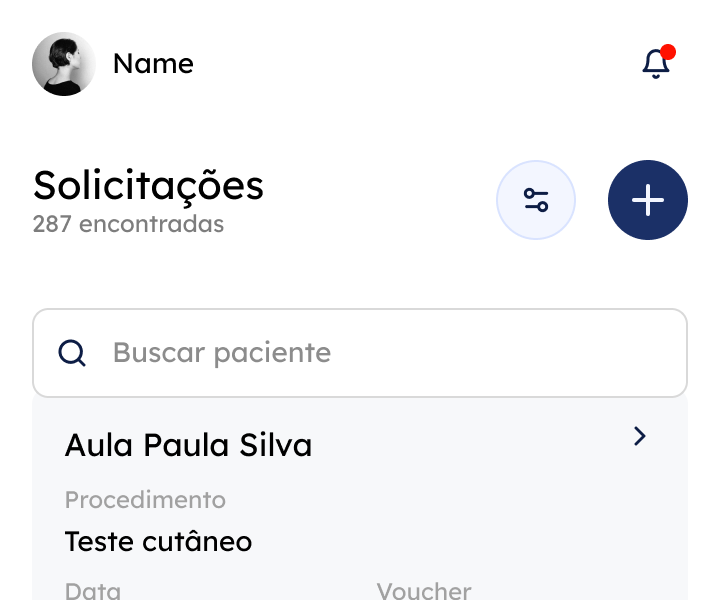The height and width of the screenshot is (600, 720).
Task: Select the Aula Paula Silva patient name
Action: click(x=188, y=445)
